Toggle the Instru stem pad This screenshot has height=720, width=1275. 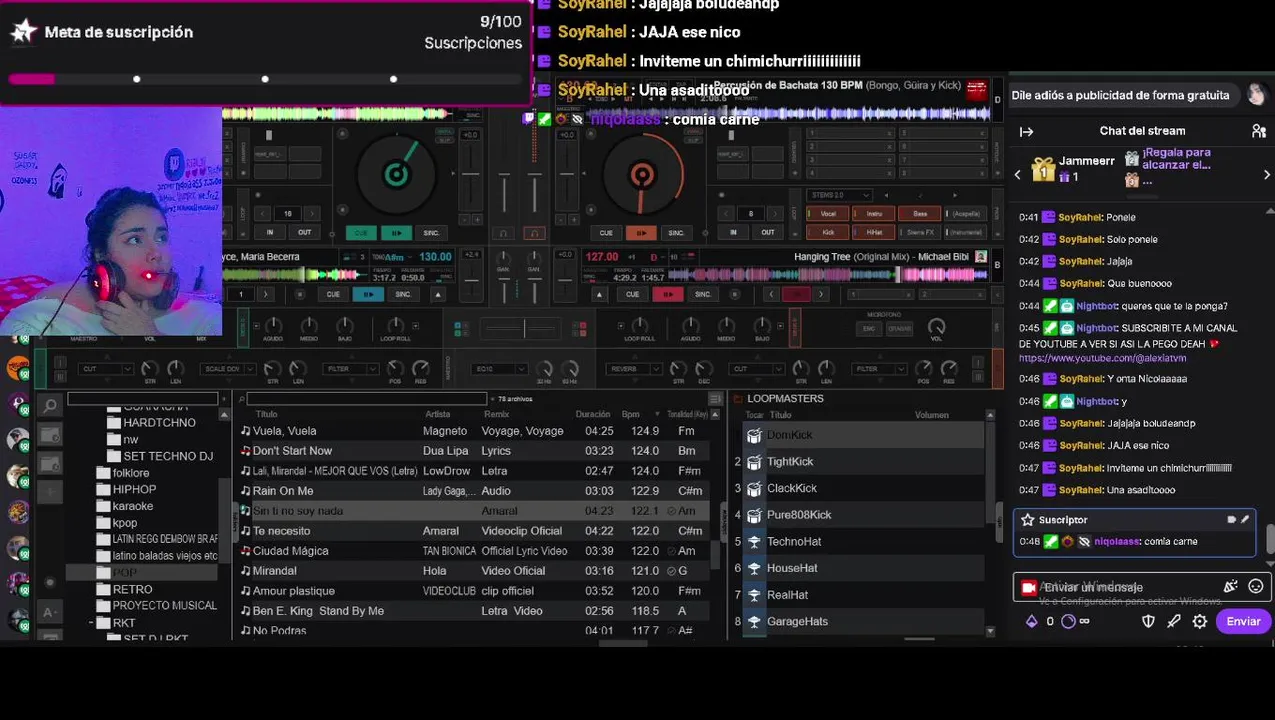(874, 214)
